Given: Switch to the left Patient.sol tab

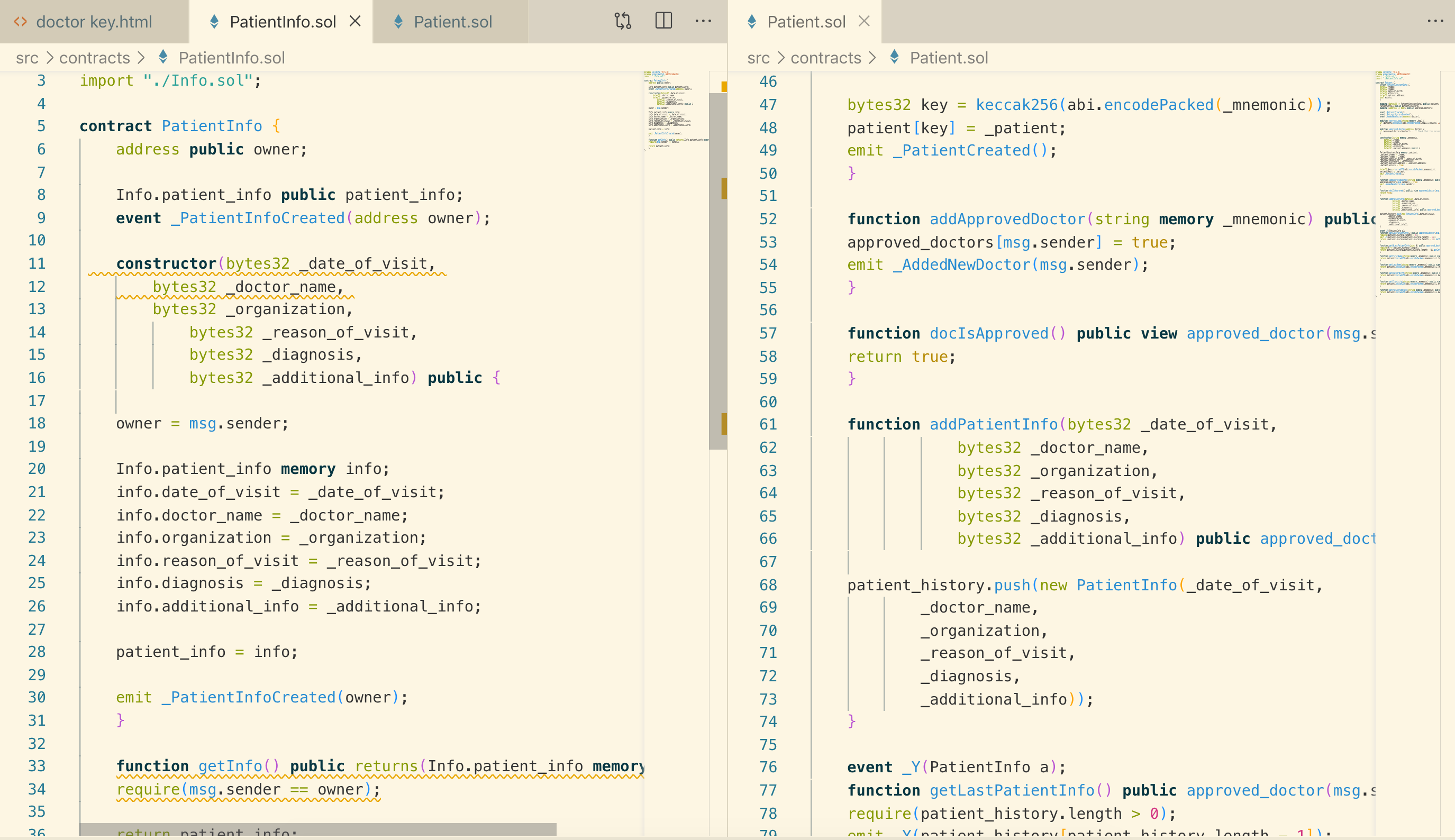Looking at the screenshot, I should (452, 22).
